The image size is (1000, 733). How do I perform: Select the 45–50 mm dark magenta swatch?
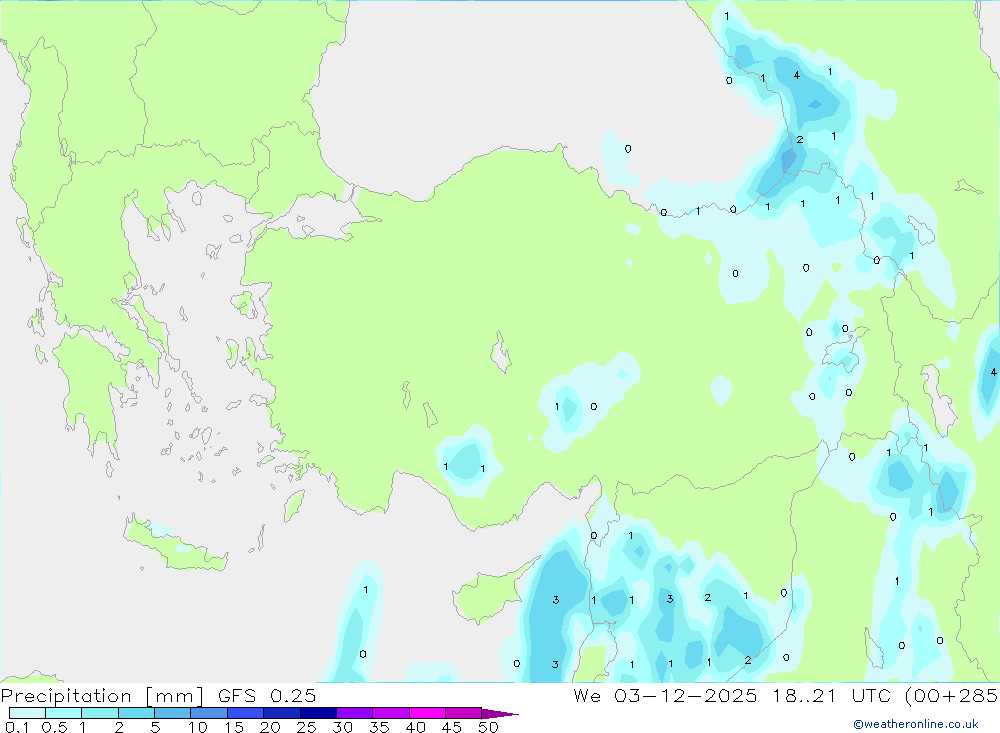coord(464,713)
